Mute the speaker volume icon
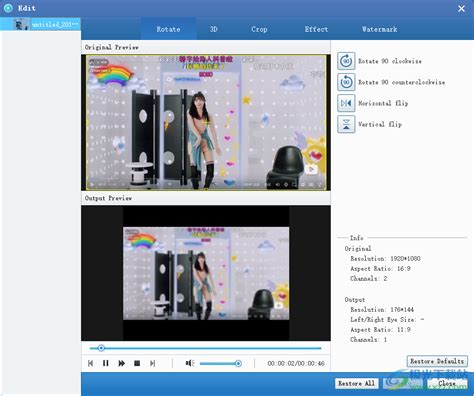 click(190, 363)
